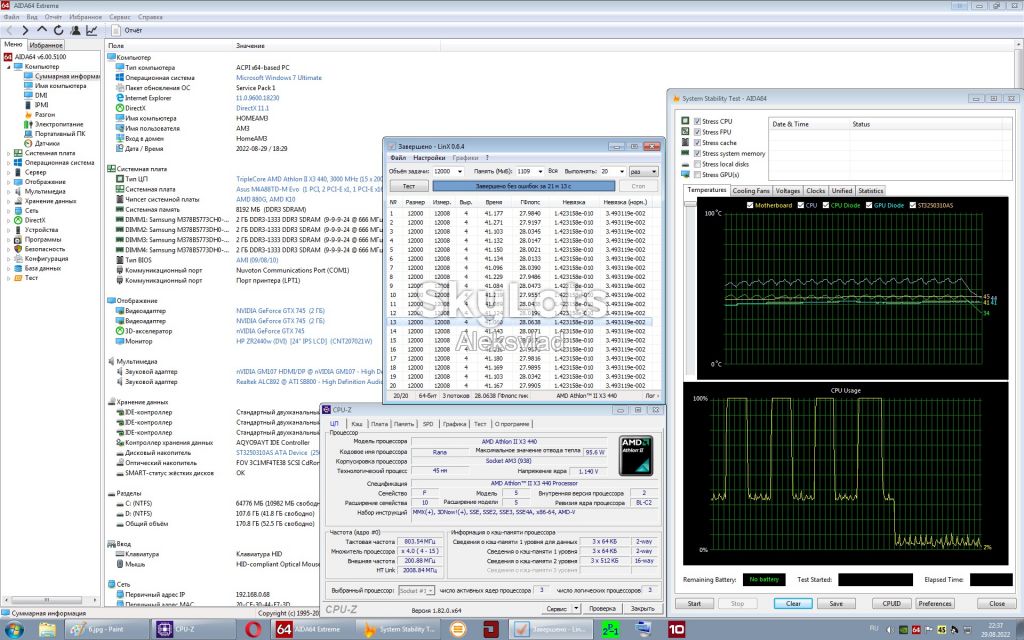Expand the Сервер tree node
1024x640 pixels.
[8, 172]
